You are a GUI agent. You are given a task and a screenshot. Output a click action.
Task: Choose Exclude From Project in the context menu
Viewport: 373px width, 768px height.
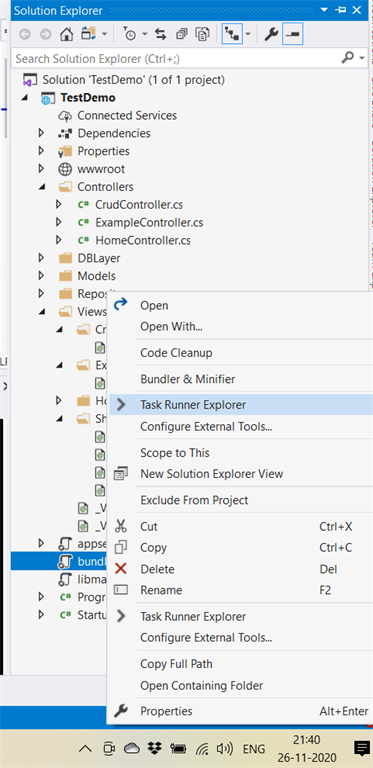point(194,500)
